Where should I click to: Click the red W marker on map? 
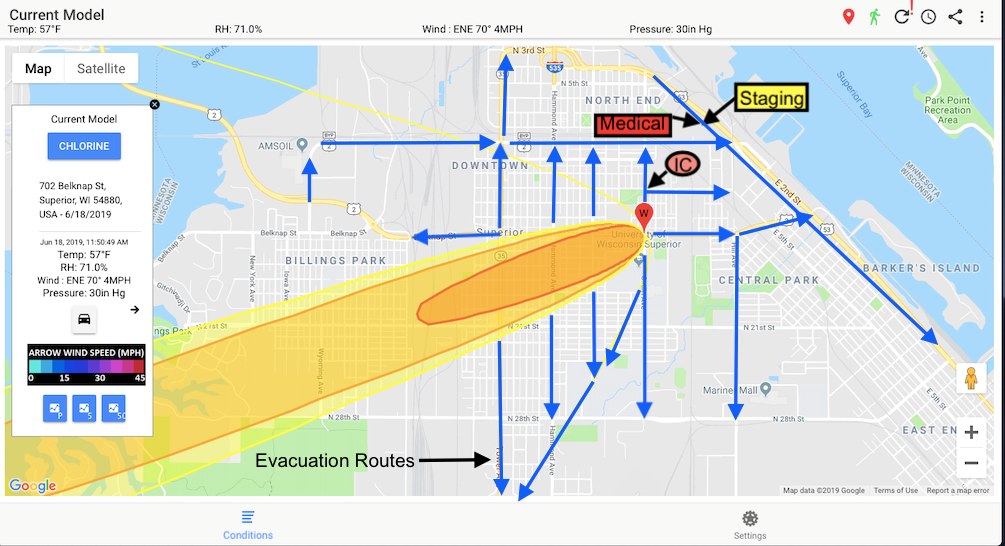(x=644, y=216)
